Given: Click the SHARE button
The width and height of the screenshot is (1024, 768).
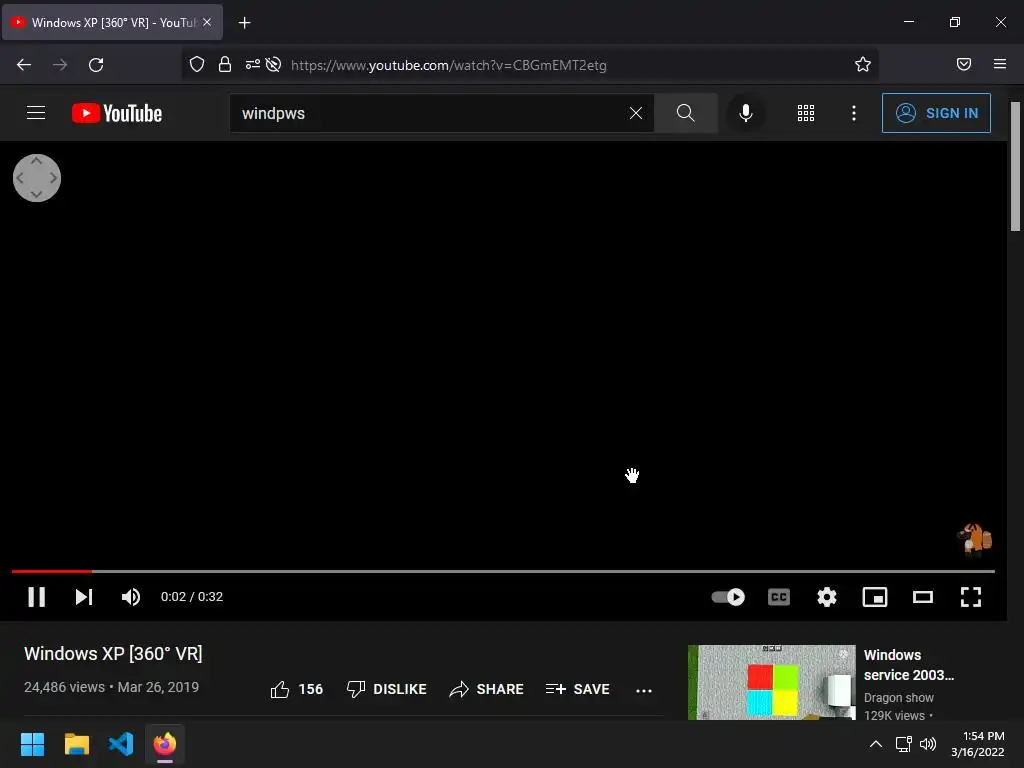Looking at the screenshot, I should (487, 689).
